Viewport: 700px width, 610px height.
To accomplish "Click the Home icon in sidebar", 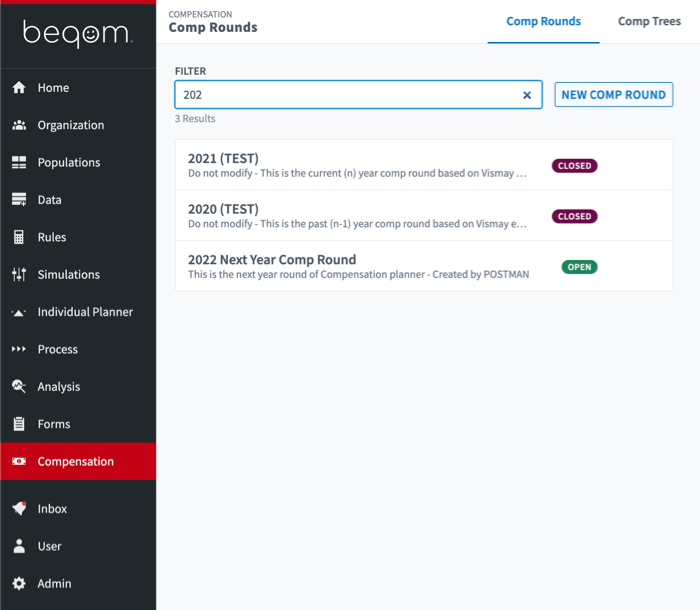I will coord(19,88).
